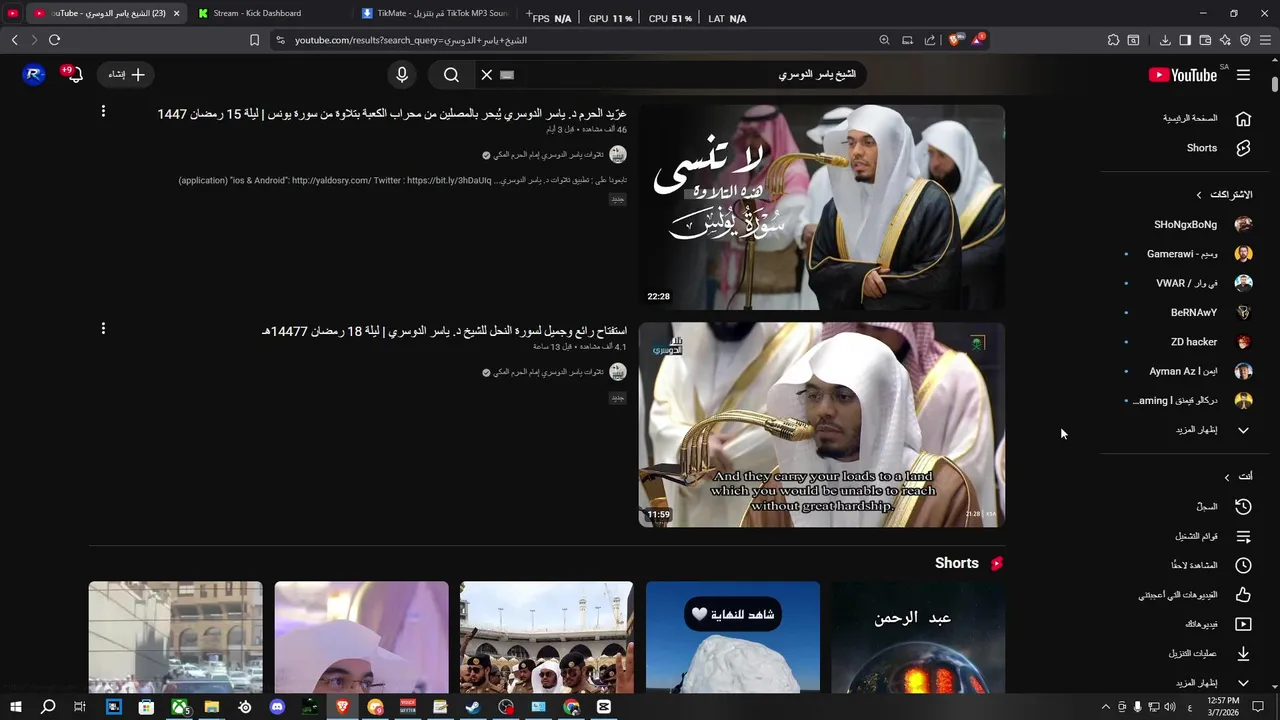Go back in browser history
The image size is (1280, 720).
tap(14, 40)
